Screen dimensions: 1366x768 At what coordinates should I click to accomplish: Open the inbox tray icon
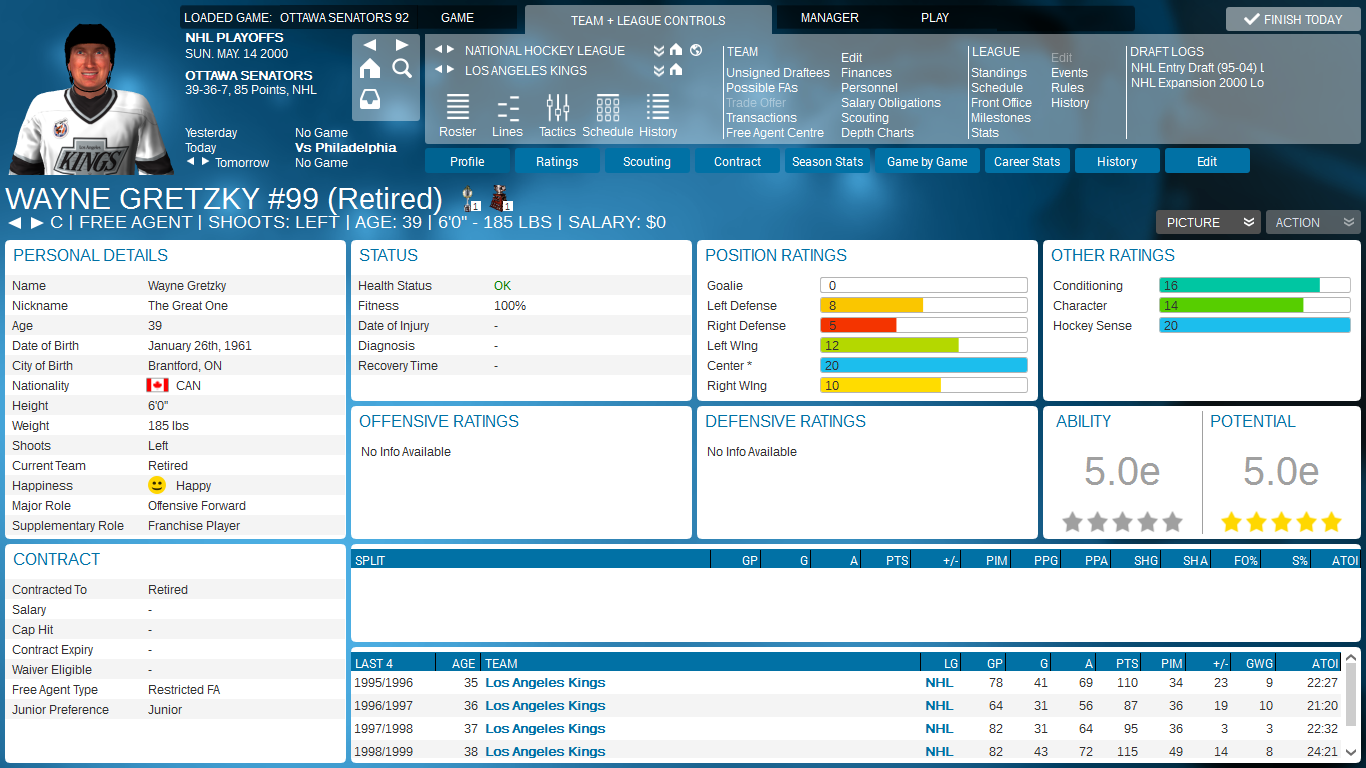point(370,100)
